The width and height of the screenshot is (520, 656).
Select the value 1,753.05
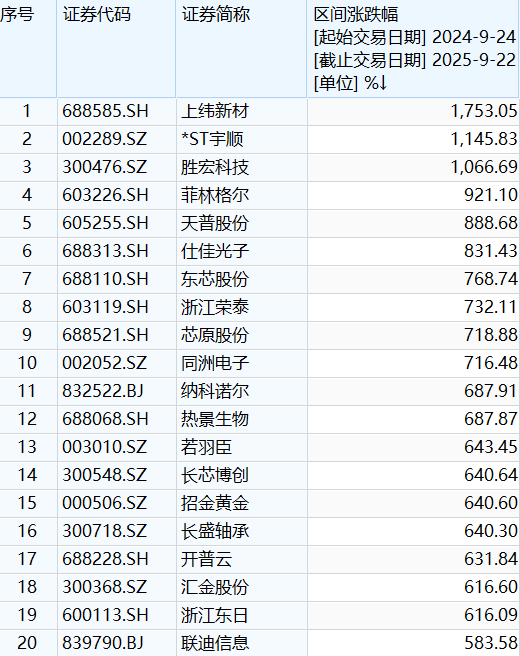(x=484, y=111)
